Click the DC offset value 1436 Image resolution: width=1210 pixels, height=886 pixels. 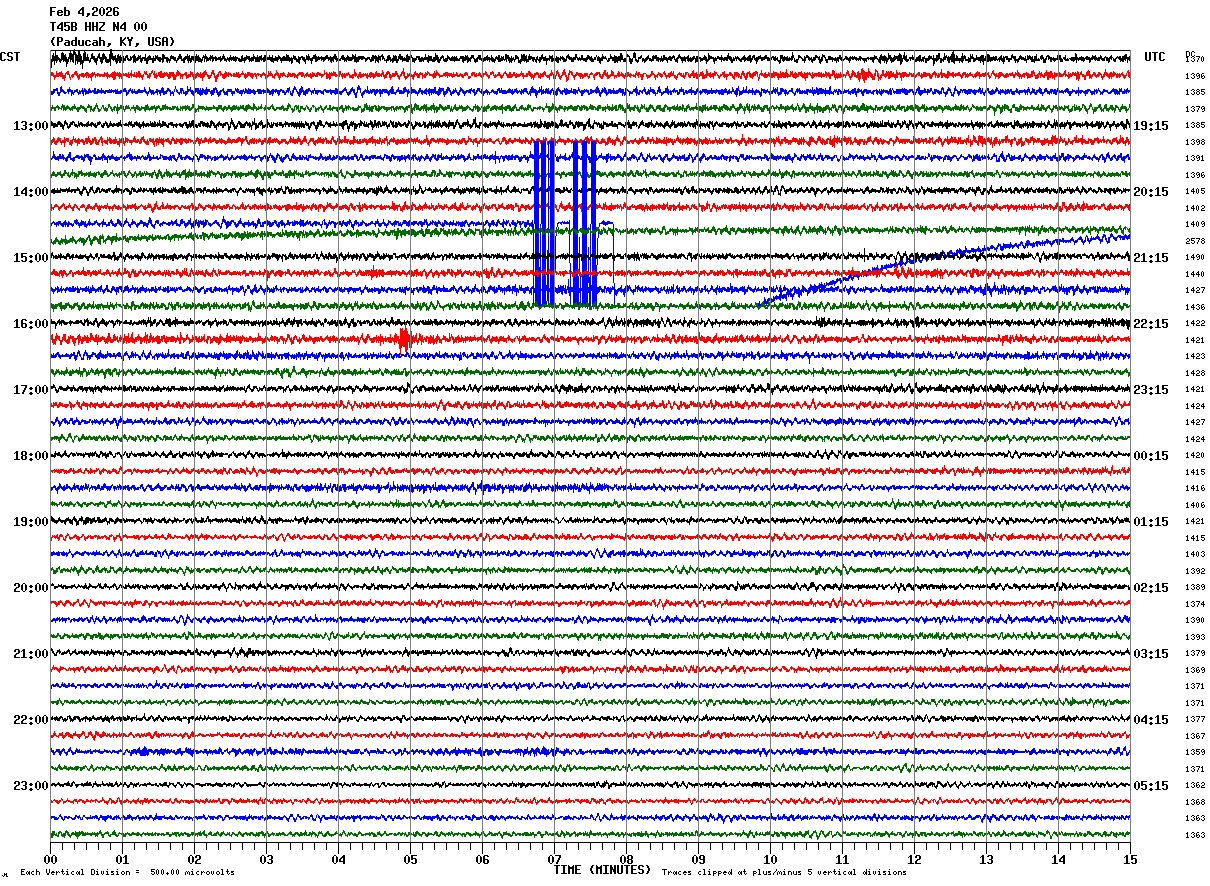[x=1195, y=307]
